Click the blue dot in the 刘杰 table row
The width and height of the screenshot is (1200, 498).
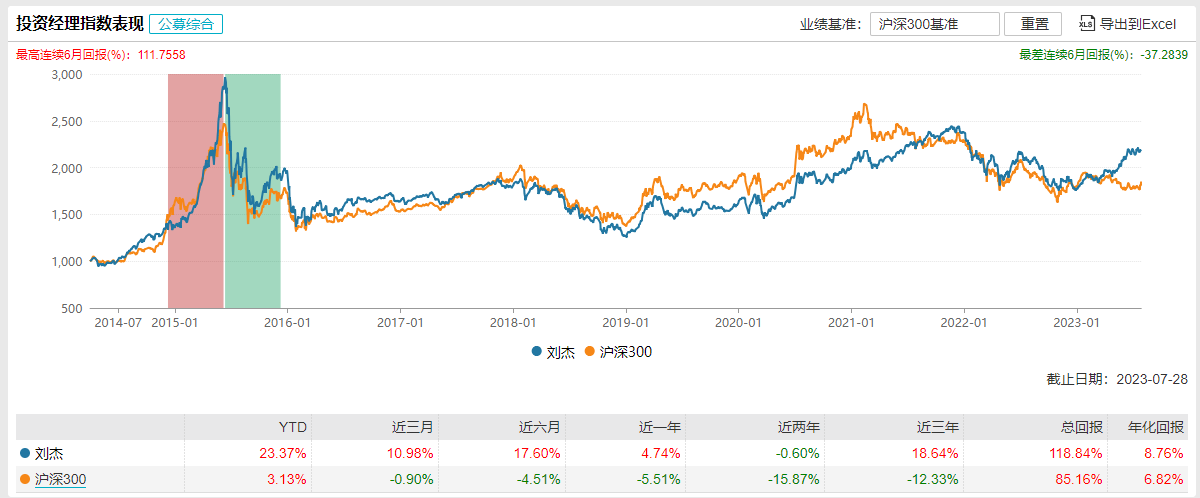point(25,453)
